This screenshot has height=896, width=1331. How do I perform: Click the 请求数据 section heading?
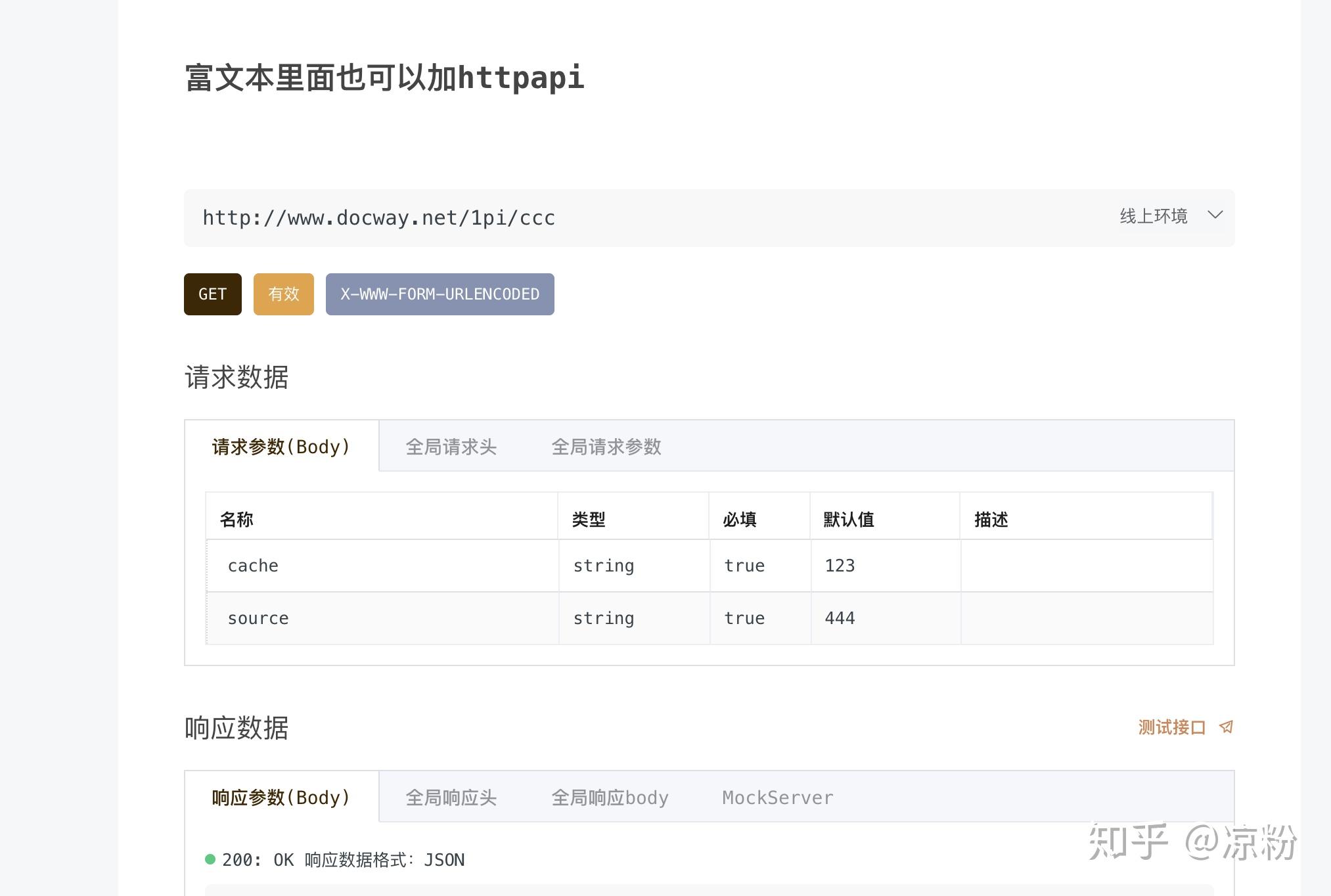click(237, 377)
